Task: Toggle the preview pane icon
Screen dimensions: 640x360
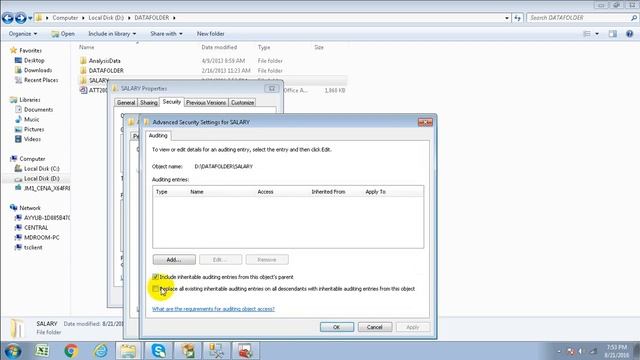Action: (x=613, y=34)
